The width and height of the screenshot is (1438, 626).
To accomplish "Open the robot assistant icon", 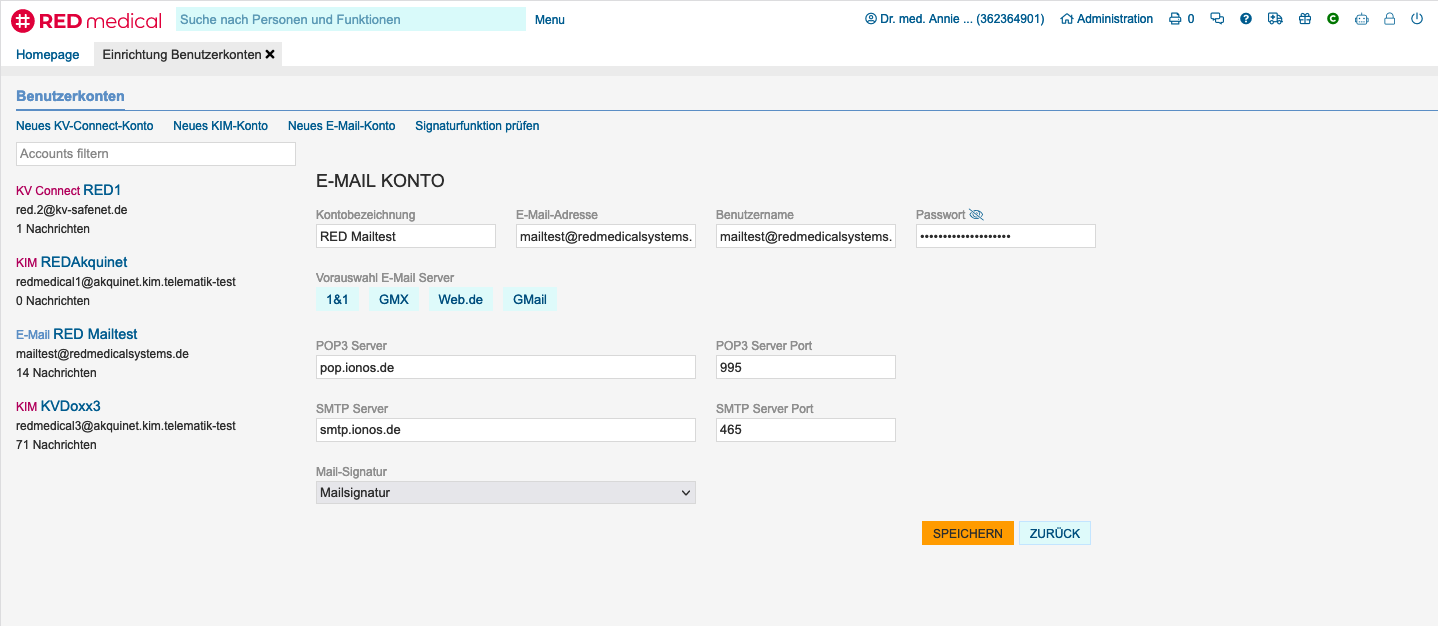I will pos(1361,19).
